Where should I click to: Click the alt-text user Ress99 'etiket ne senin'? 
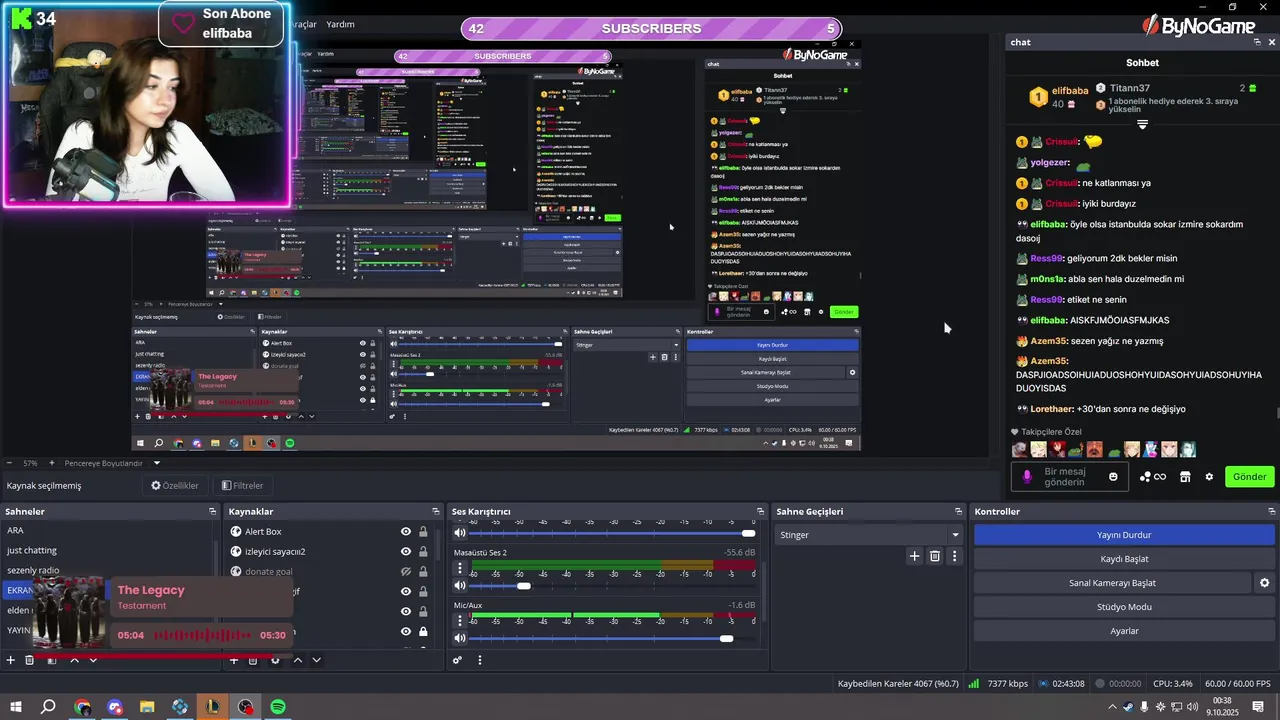(x=1071, y=300)
